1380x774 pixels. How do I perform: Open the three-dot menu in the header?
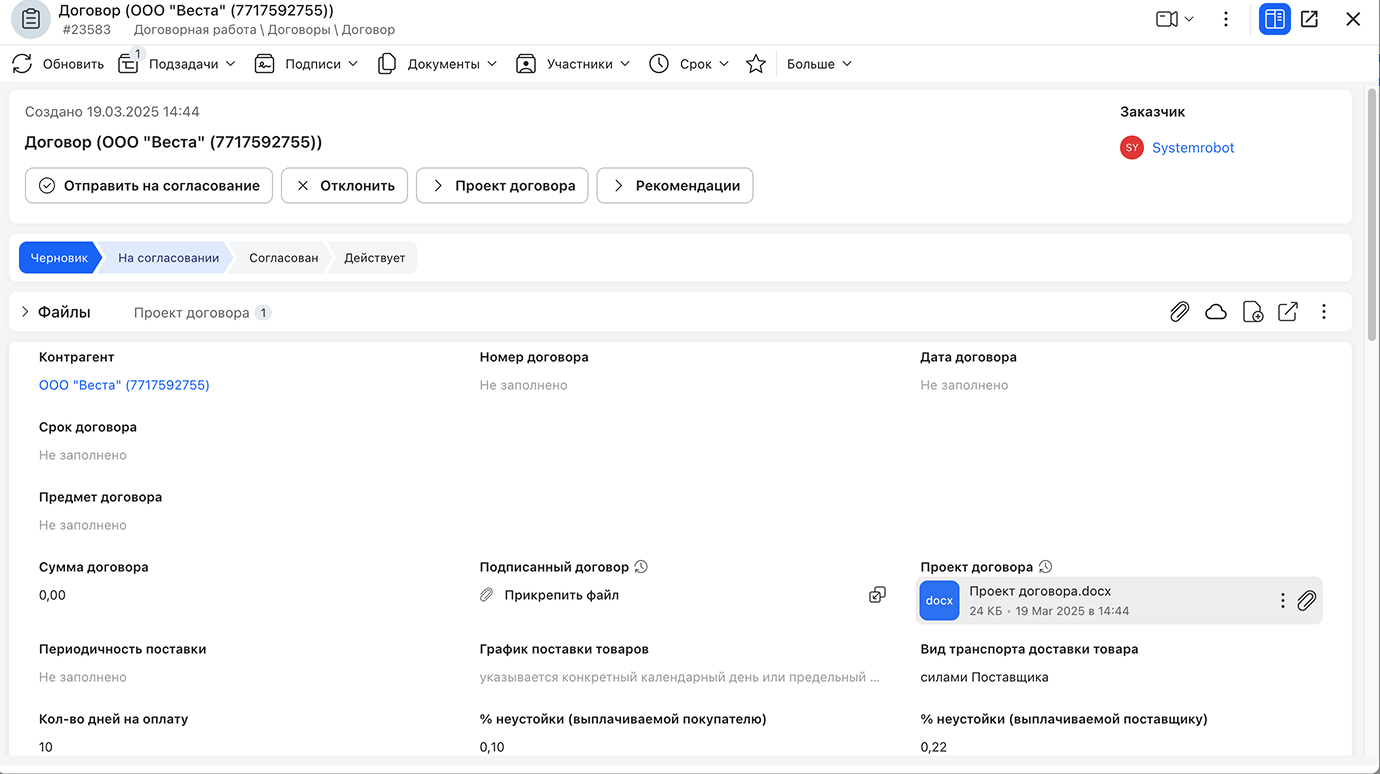(1226, 18)
